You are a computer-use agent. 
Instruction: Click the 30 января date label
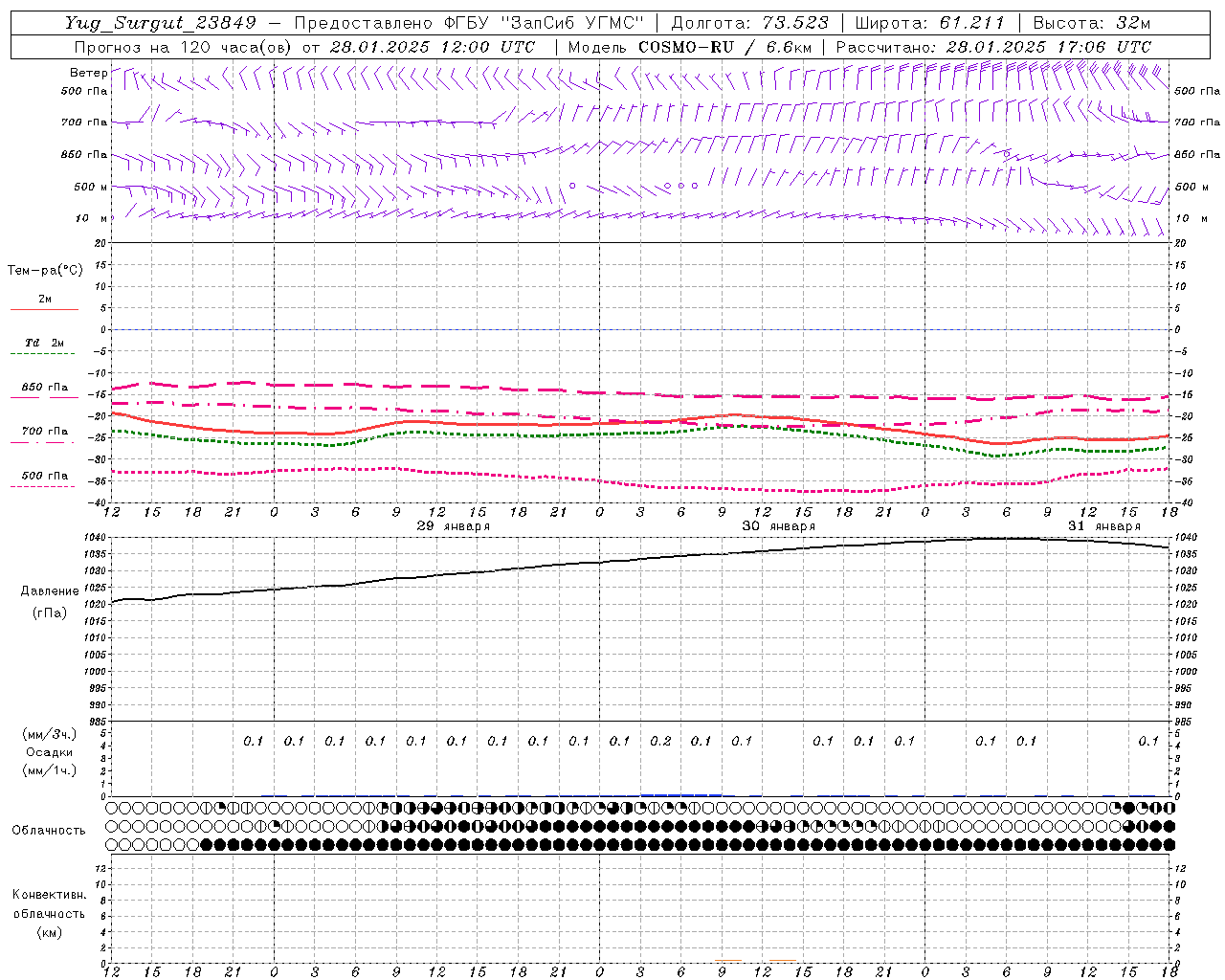779,526
